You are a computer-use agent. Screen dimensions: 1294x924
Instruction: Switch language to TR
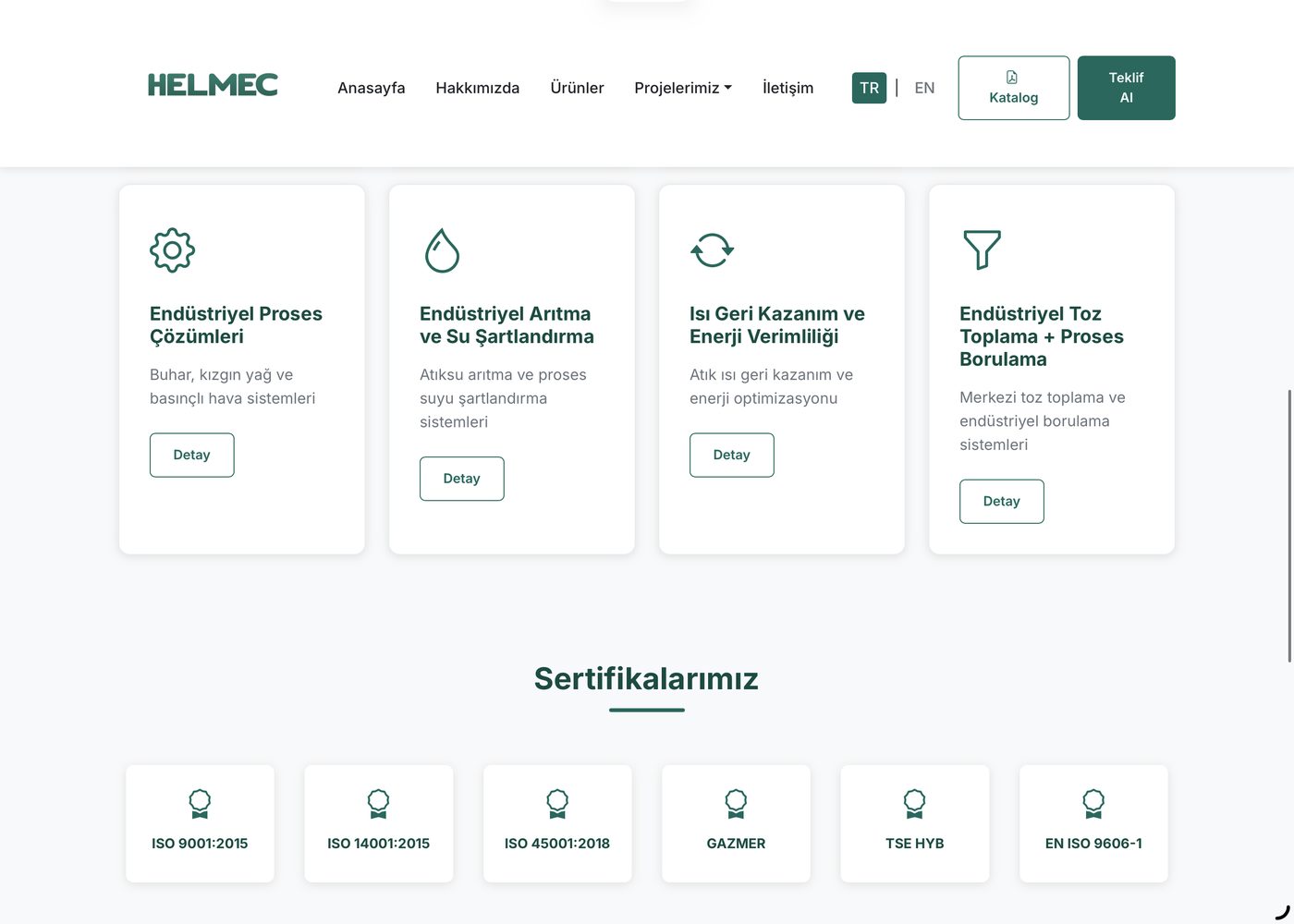(869, 88)
